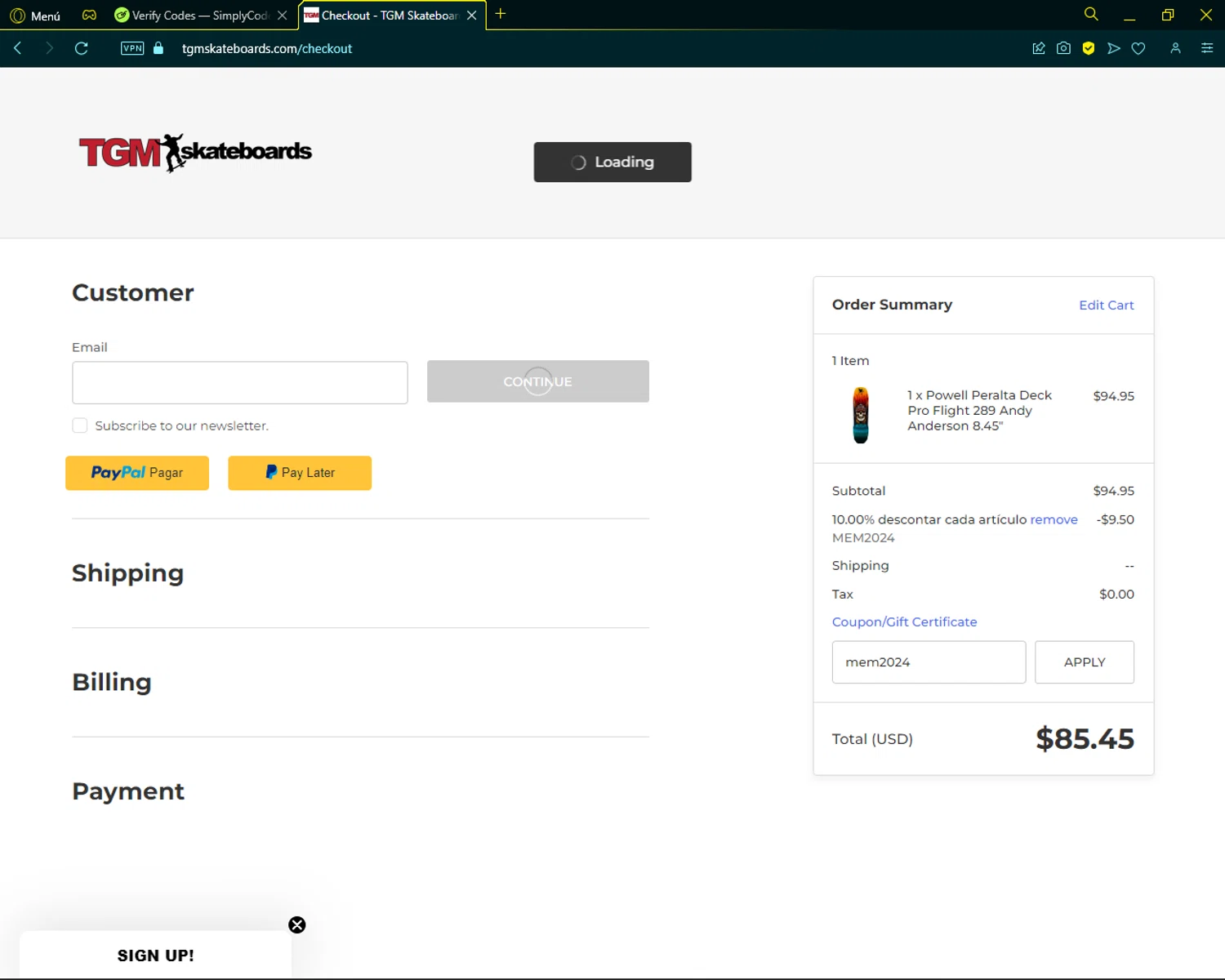Close the Verify Codes tab
This screenshot has width=1225, height=980.
tap(283, 16)
